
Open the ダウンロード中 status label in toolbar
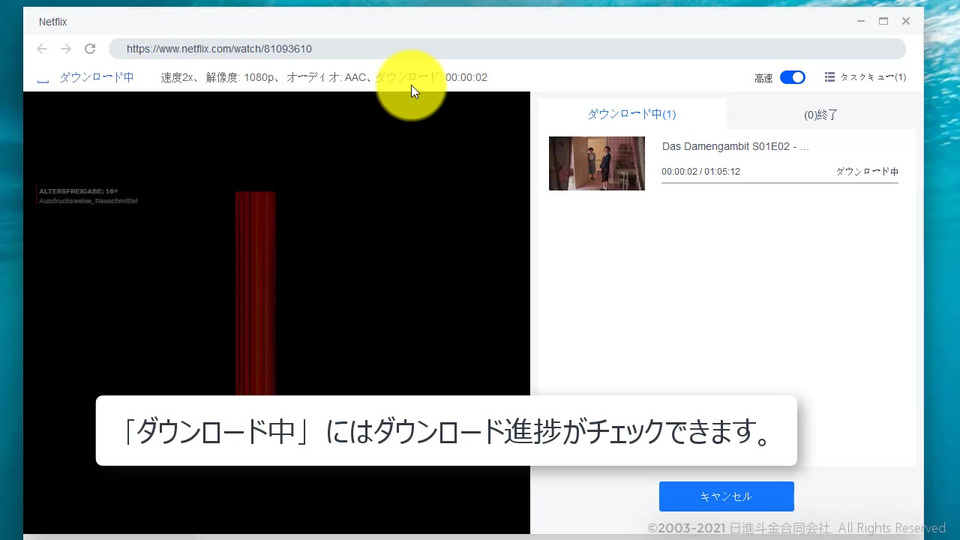[96, 77]
